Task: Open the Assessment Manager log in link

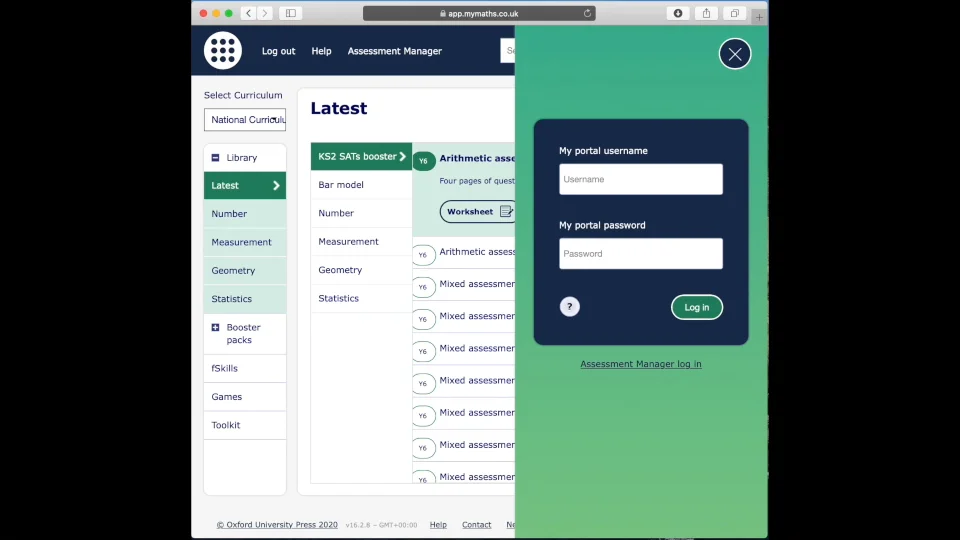Action: (x=641, y=364)
